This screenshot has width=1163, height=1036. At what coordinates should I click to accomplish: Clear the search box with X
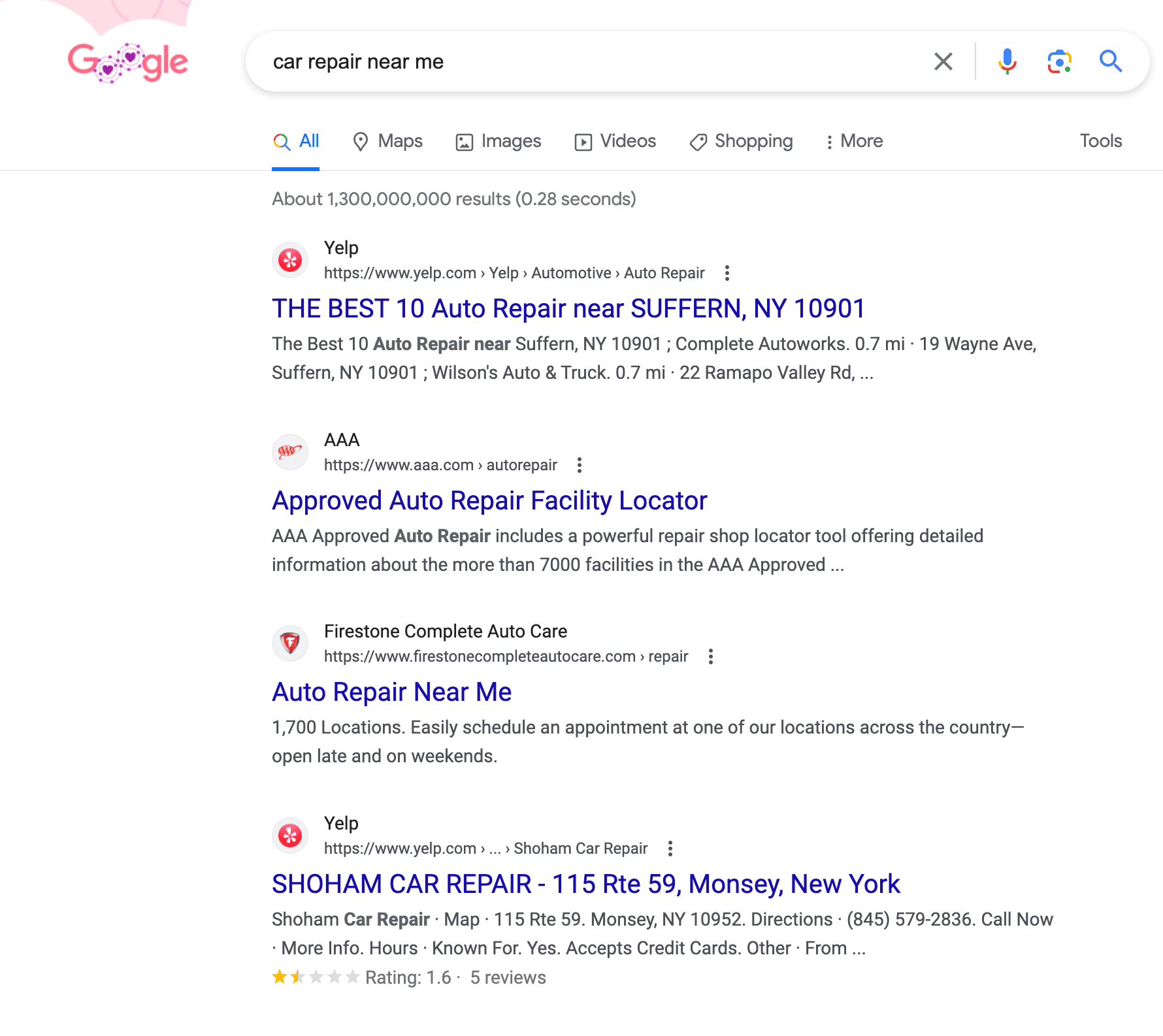943,61
